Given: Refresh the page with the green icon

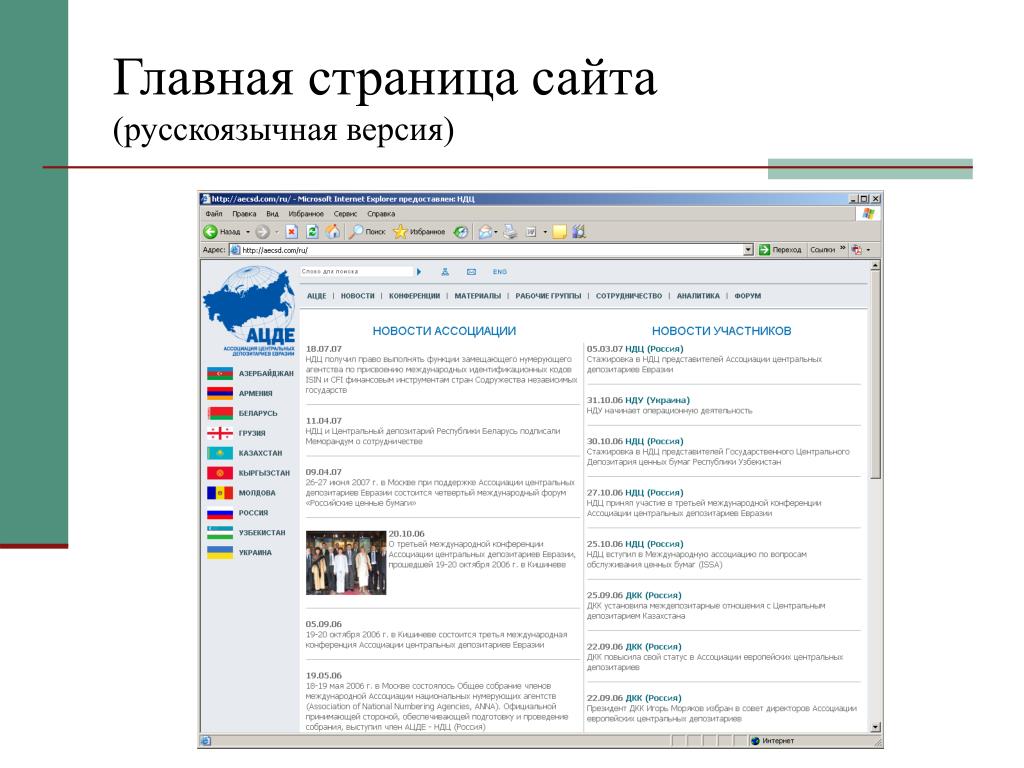Looking at the screenshot, I should tap(312, 232).
